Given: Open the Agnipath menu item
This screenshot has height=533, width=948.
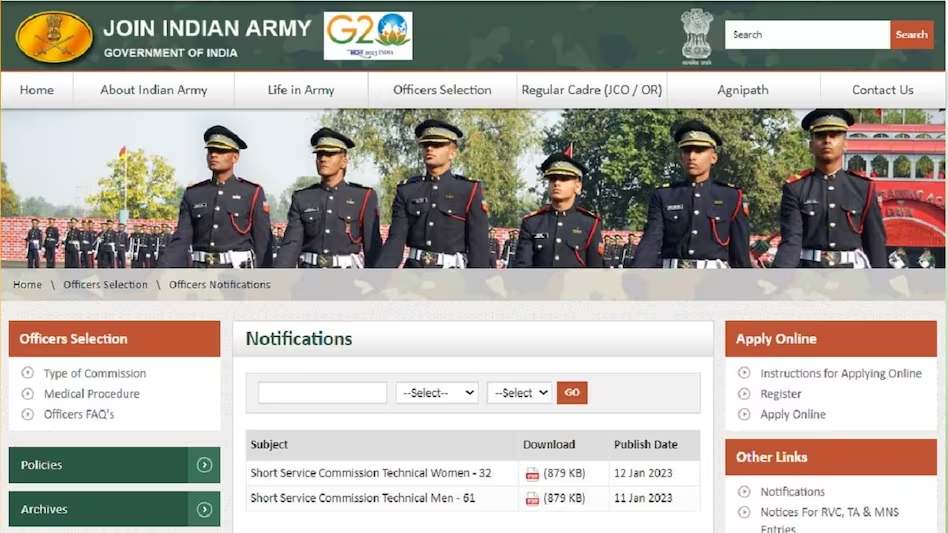Looking at the screenshot, I should pos(743,90).
